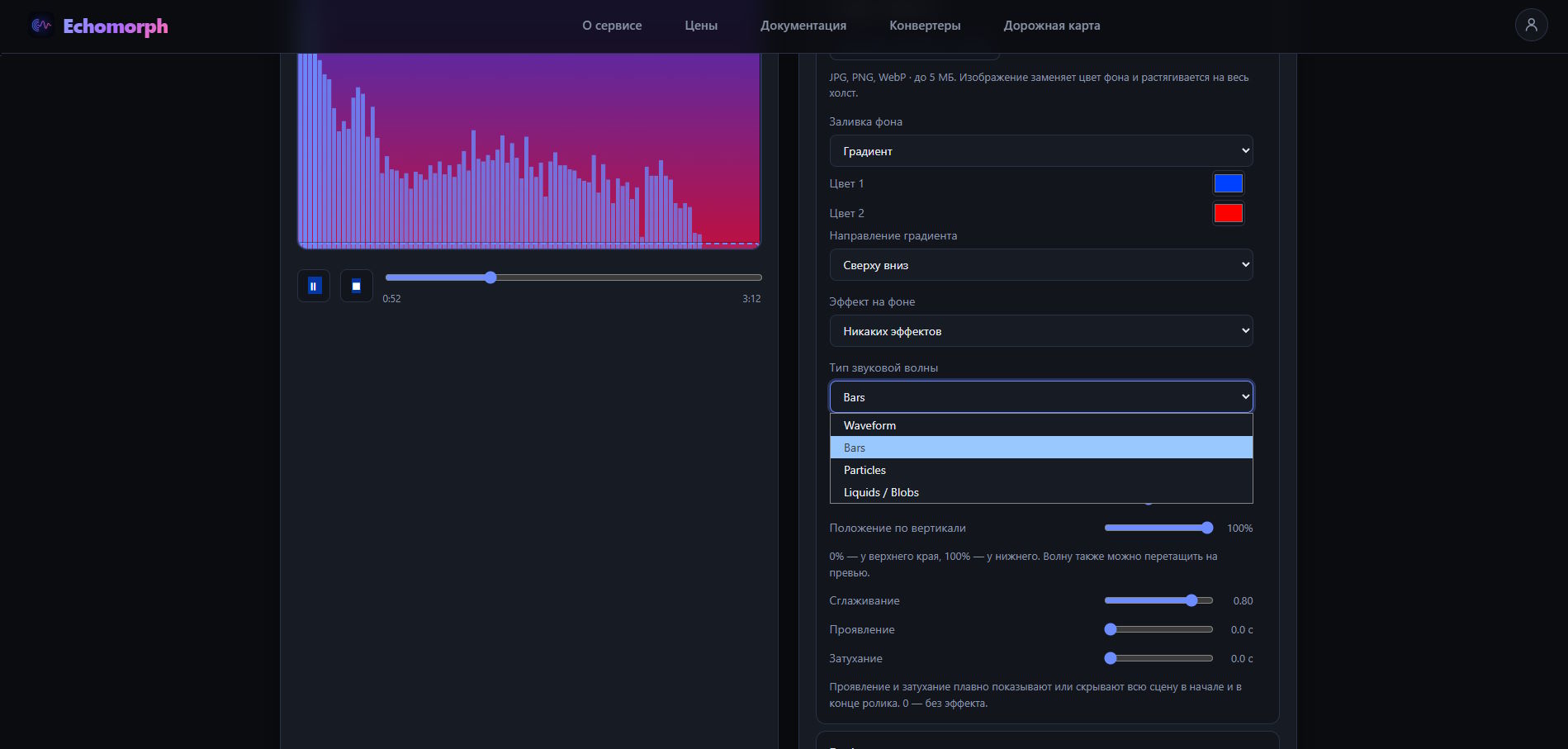The image size is (1568, 749).
Task: Click the Затухание label text
Action: 855,658
